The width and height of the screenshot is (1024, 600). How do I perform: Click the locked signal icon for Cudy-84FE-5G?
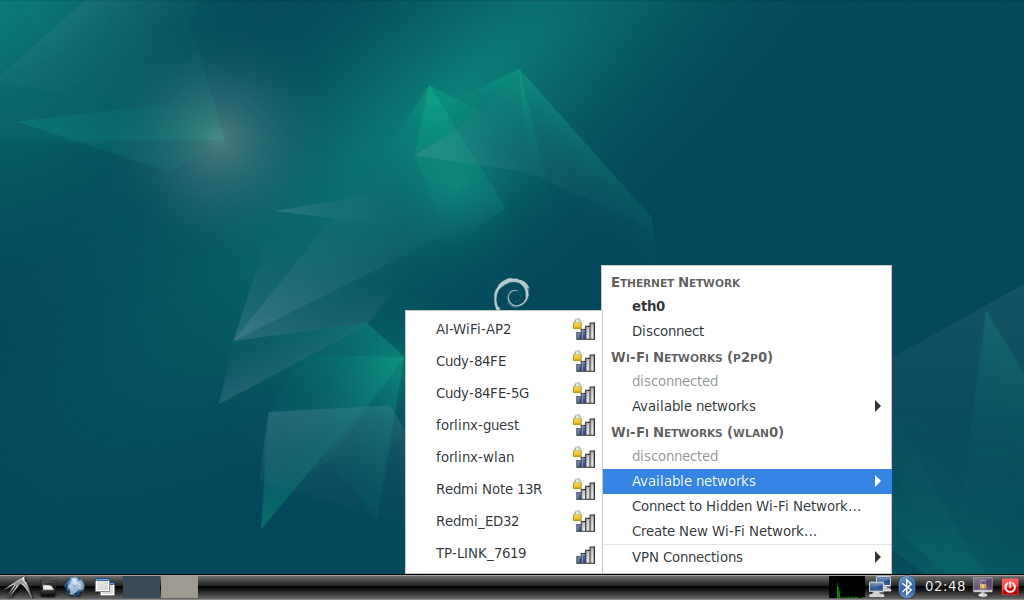tap(584, 393)
